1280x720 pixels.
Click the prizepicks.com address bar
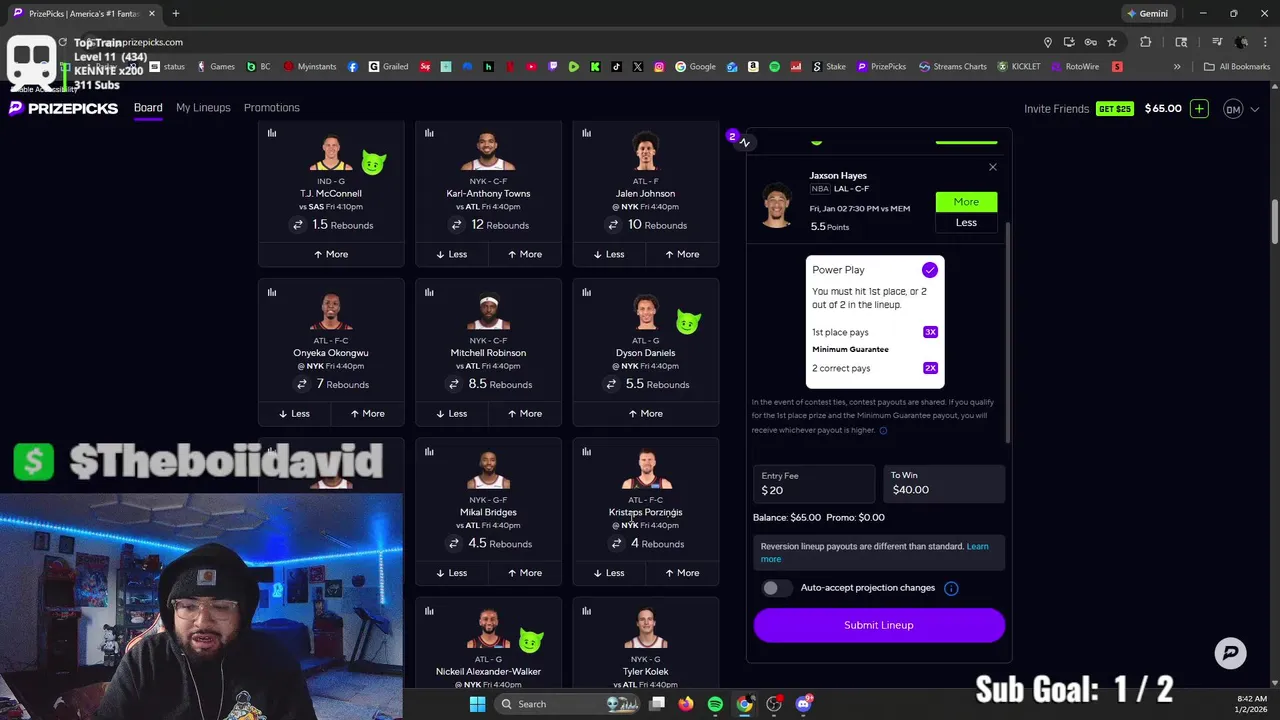coord(560,42)
